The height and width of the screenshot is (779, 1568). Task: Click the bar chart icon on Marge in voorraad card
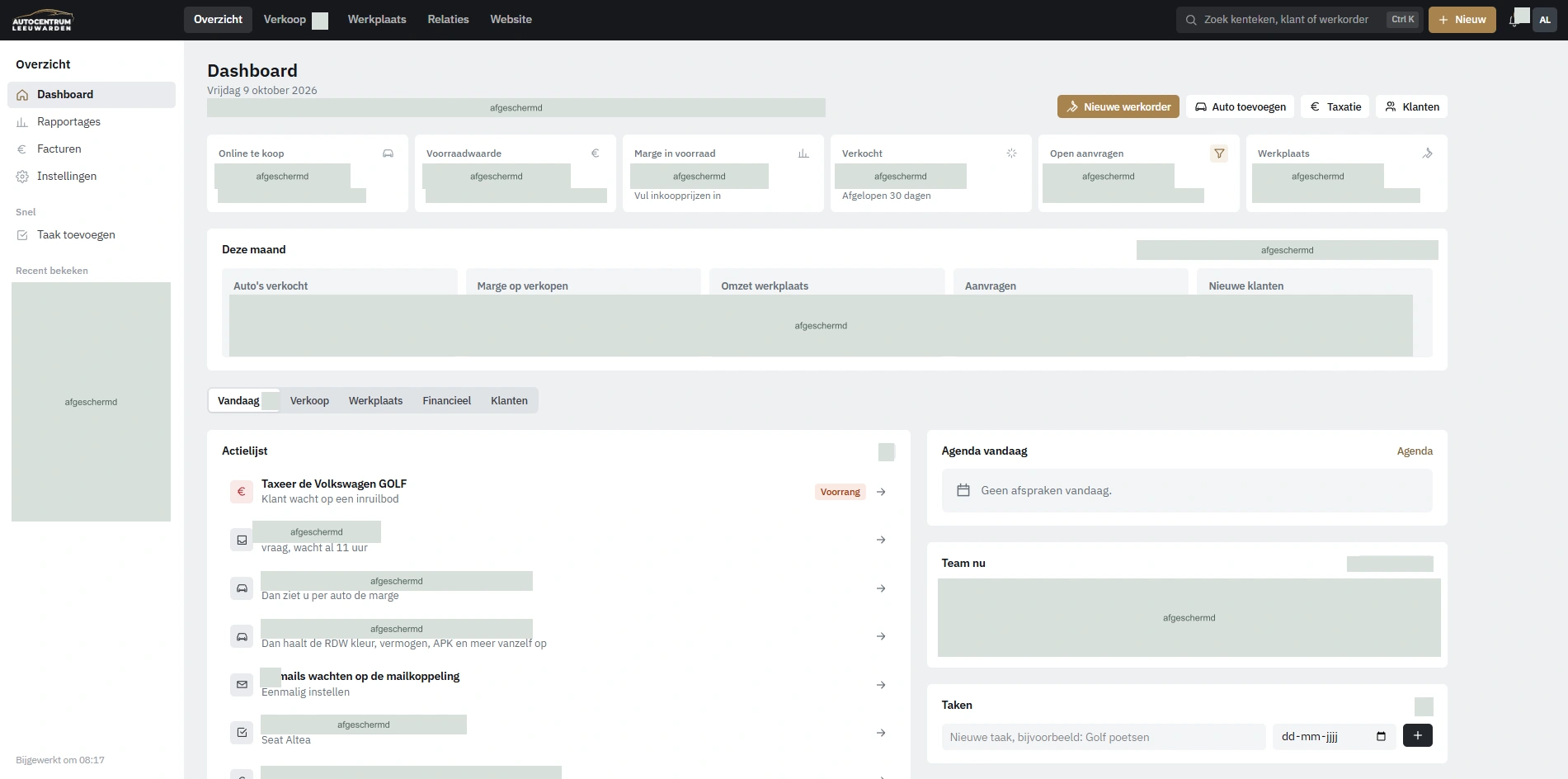pyautogui.click(x=803, y=153)
